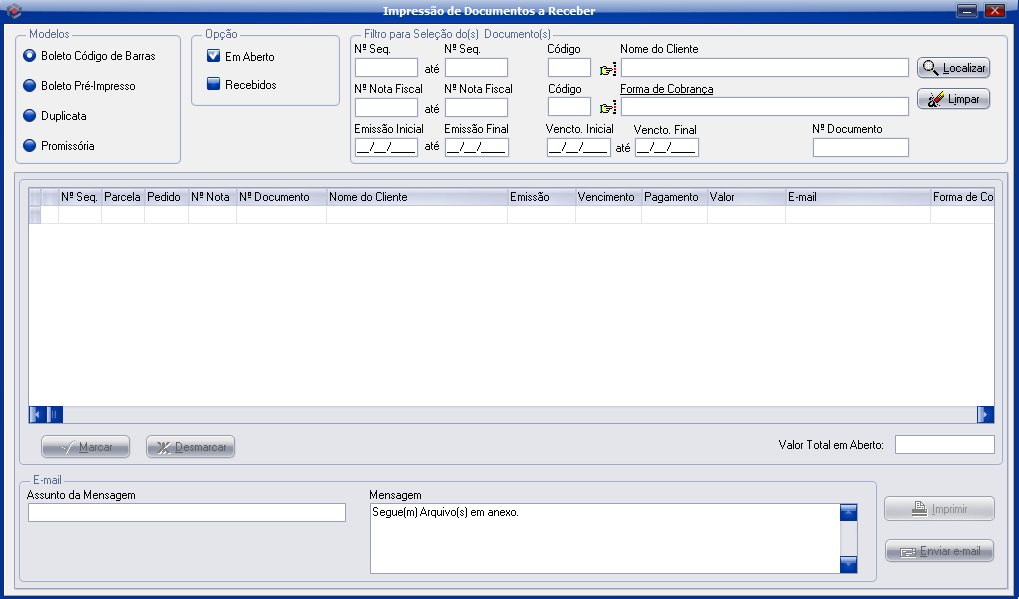Click the Assunto da Mensagem field
Viewport: 1019px width, 599px height.
187,513
